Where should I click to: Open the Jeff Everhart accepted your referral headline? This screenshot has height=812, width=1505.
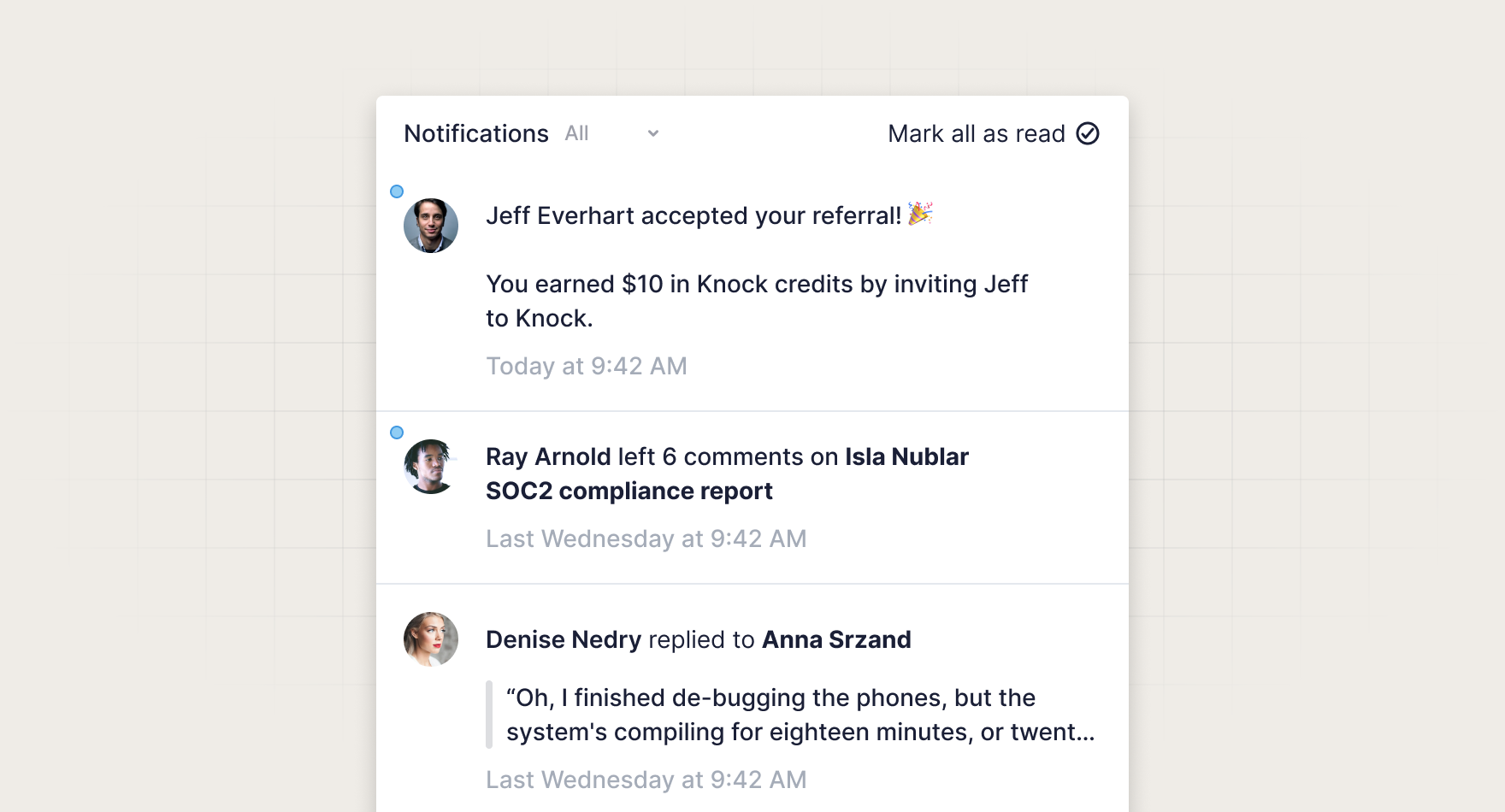[693, 215]
